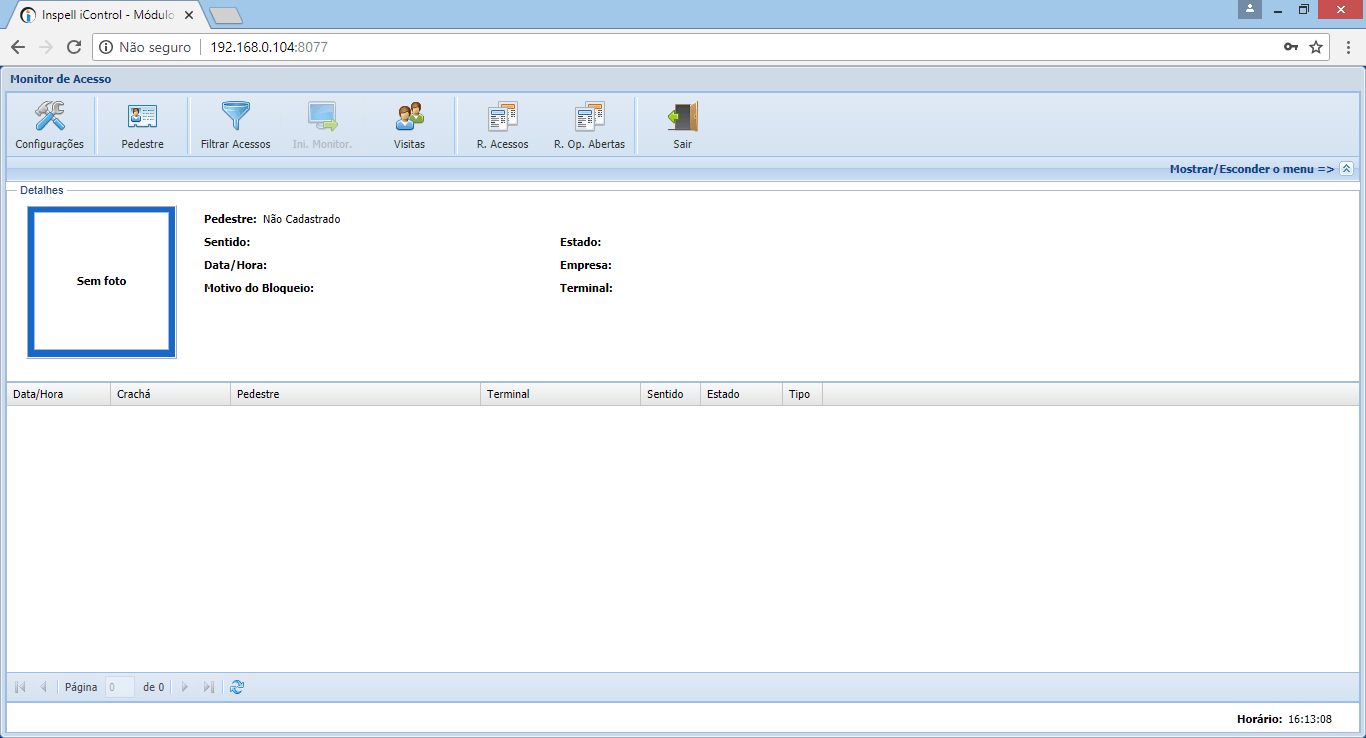This screenshot has height=738, width=1366.
Task: Click the browser reload button
Action: [x=74, y=47]
